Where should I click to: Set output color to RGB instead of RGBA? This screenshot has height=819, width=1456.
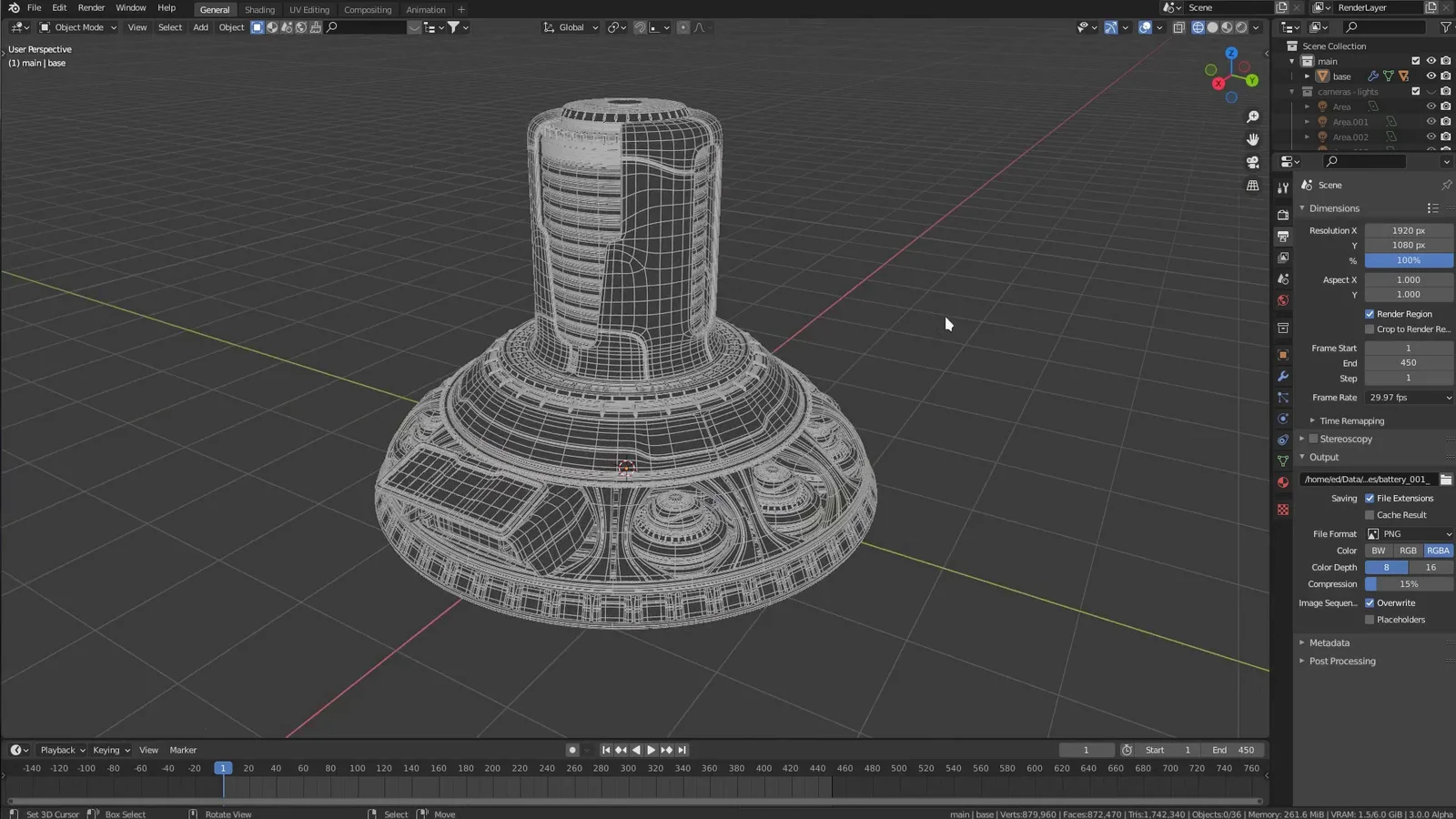(1407, 551)
